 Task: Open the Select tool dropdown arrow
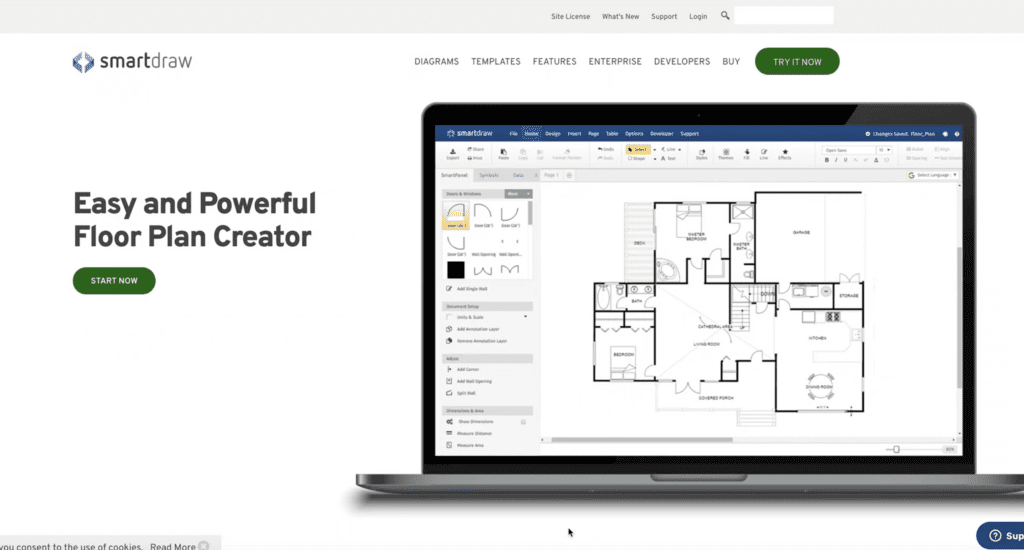point(654,150)
